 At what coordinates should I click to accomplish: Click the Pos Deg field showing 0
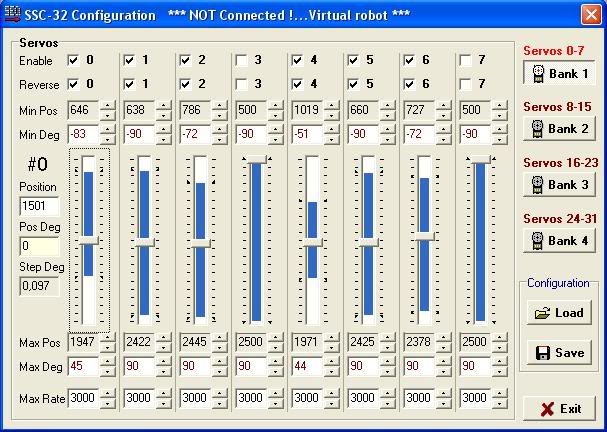point(39,246)
